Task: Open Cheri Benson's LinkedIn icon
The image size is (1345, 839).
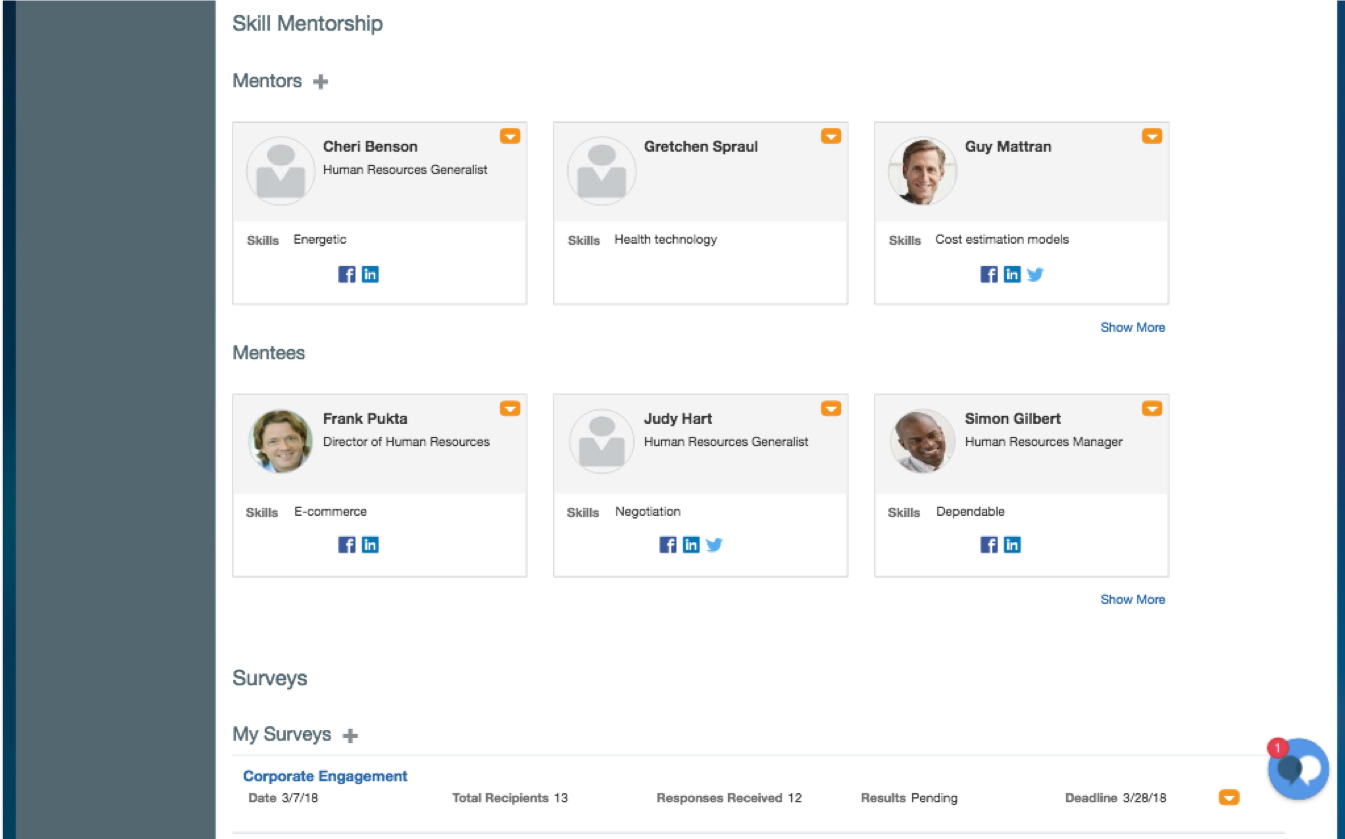Action: pos(370,274)
